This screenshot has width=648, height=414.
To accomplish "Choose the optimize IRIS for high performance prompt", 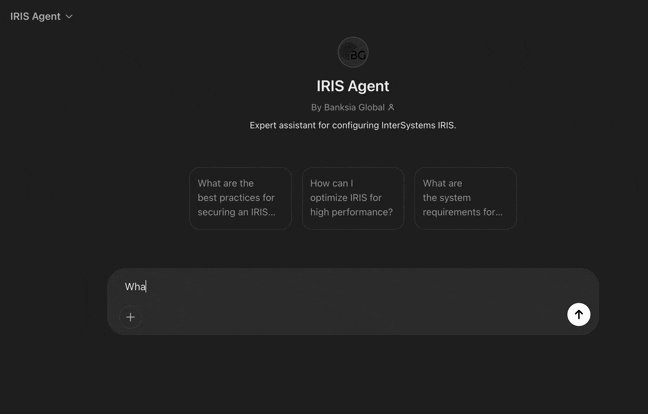I will coord(353,198).
